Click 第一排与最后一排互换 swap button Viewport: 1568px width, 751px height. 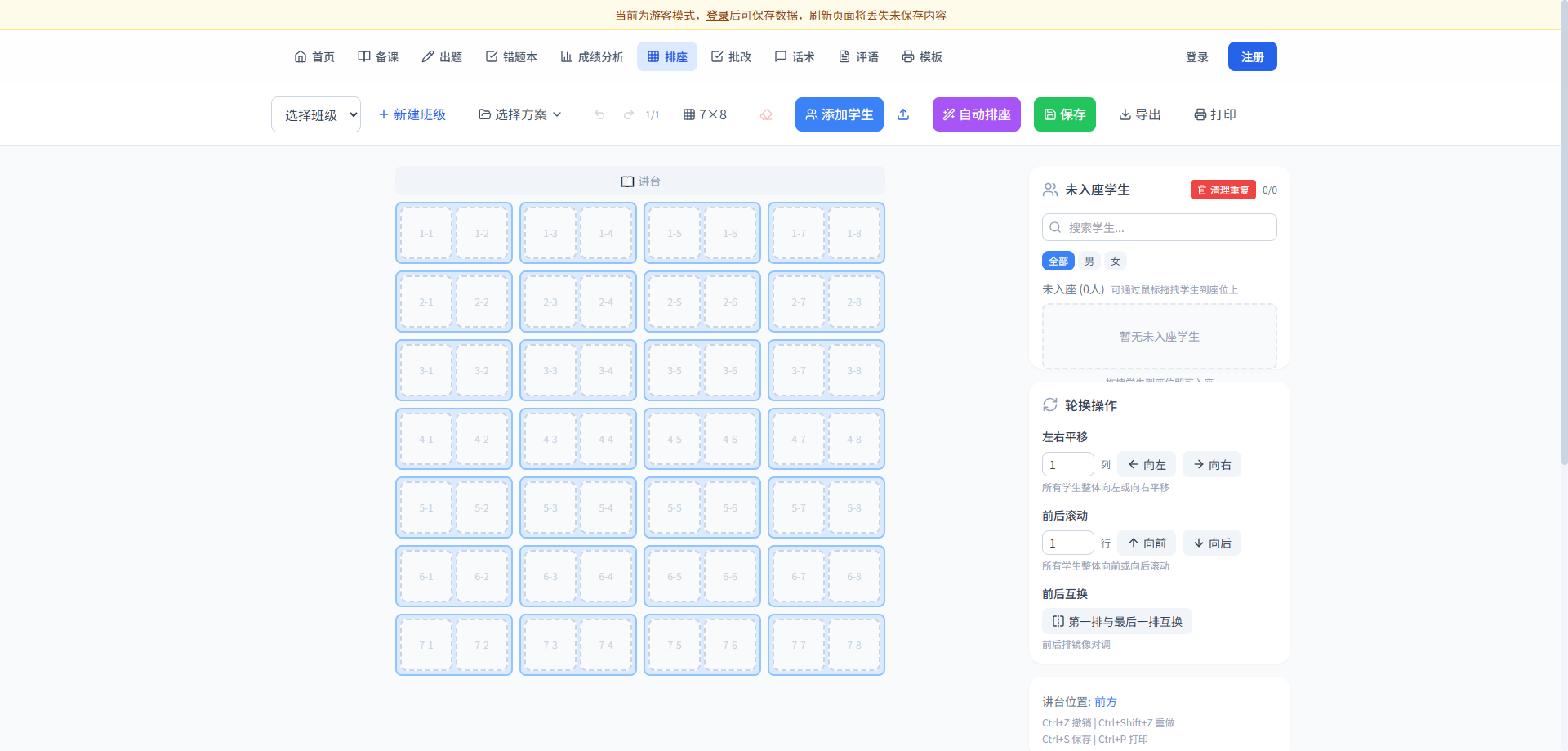pyautogui.click(x=1117, y=621)
